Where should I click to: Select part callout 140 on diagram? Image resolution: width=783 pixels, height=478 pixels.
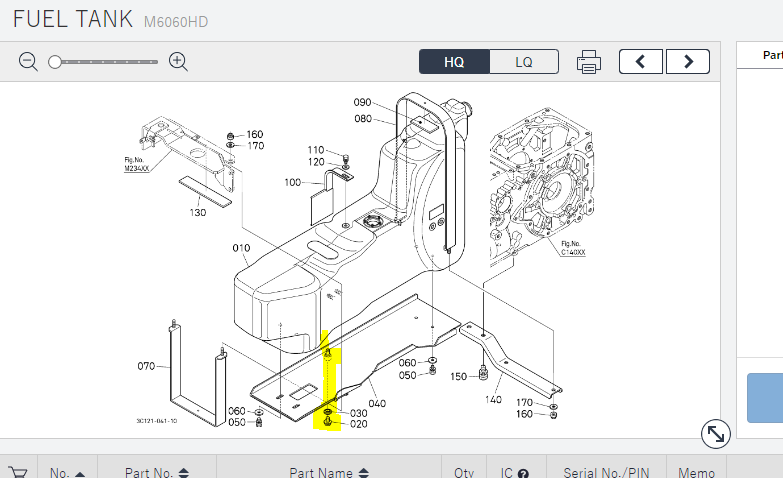tap(493, 399)
